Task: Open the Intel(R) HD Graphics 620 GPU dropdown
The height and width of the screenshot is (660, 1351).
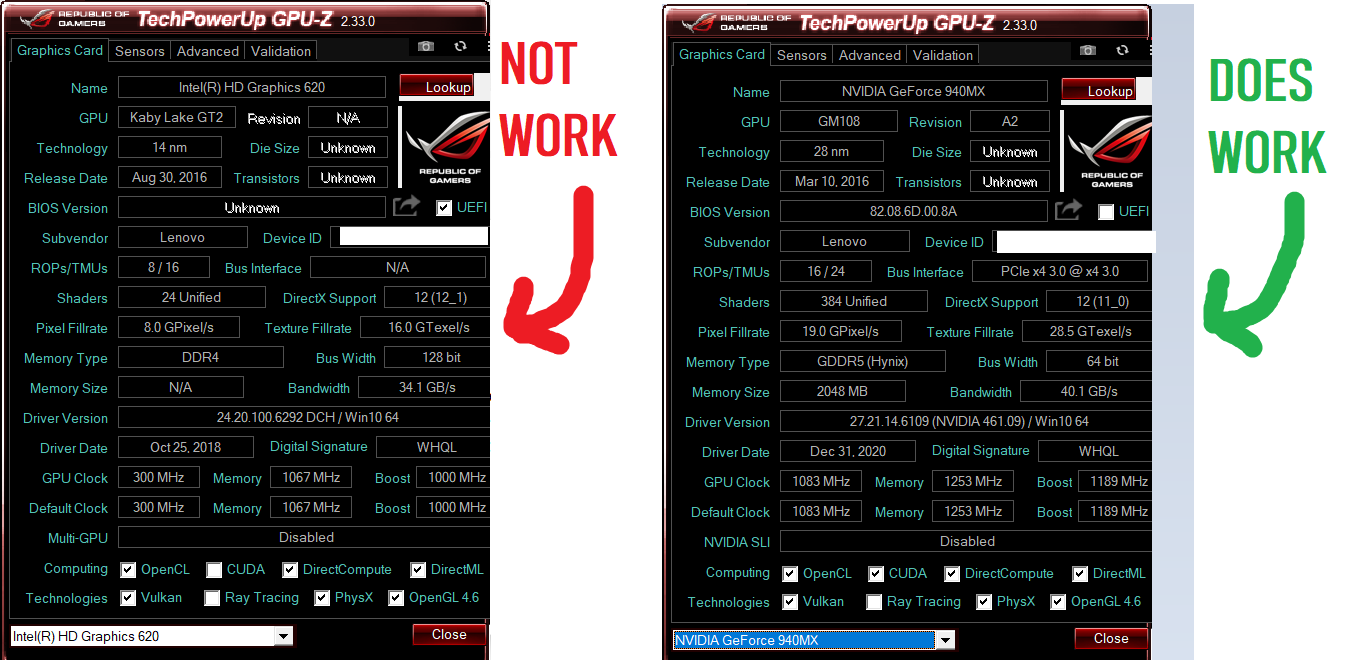Action: [x=151, y=636]
